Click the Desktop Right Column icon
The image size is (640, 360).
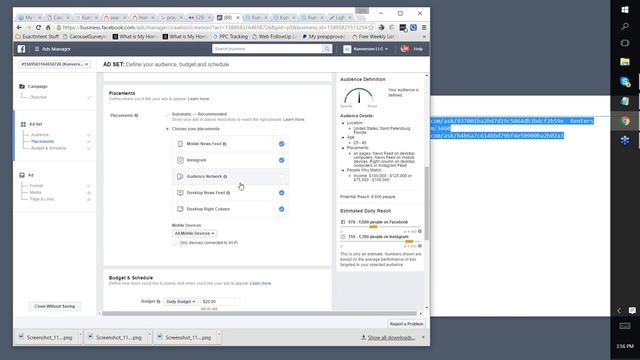point(180,209)
